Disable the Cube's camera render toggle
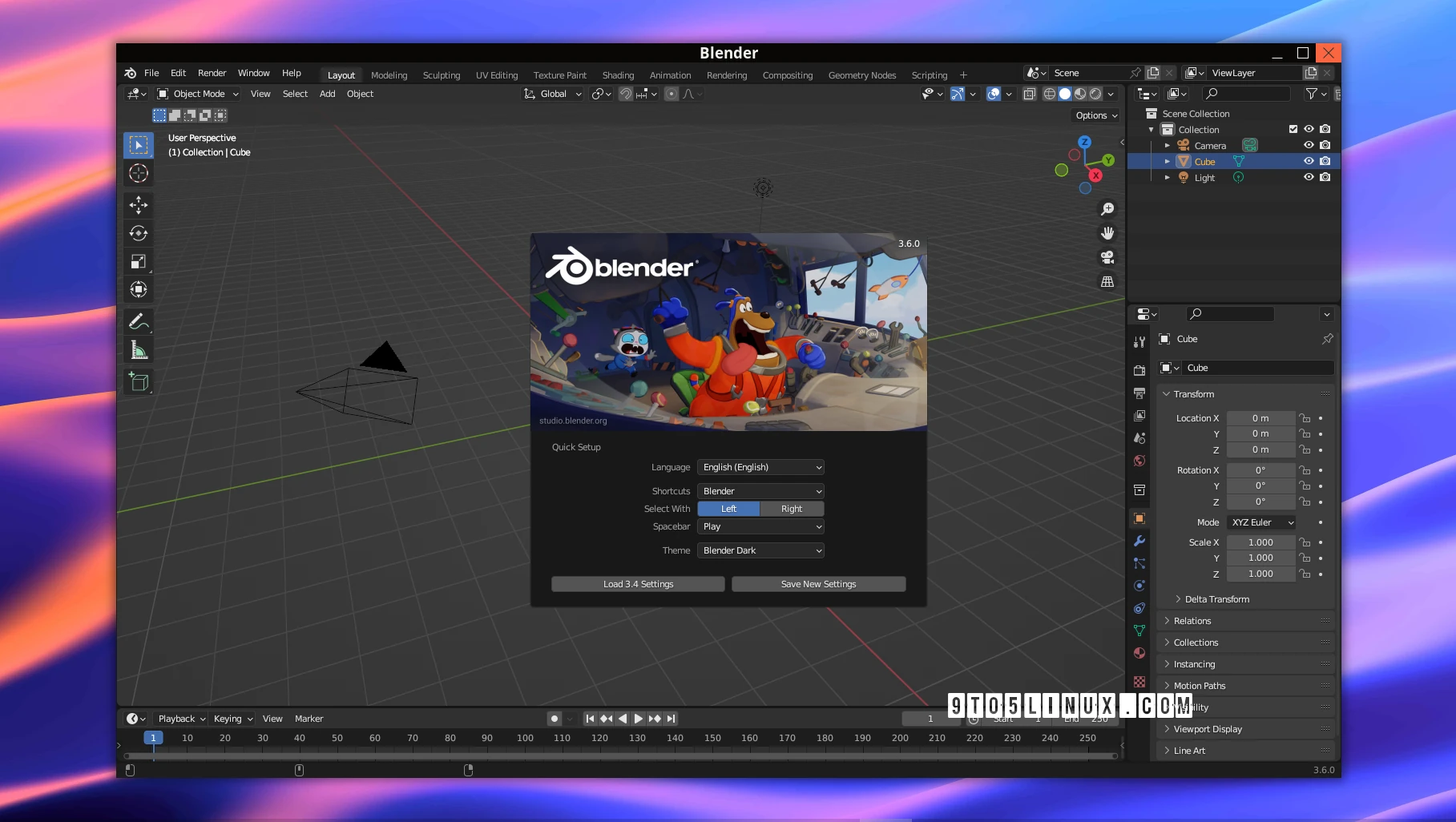This screenshot has width=1456, height=822. tap(1325, 161)
